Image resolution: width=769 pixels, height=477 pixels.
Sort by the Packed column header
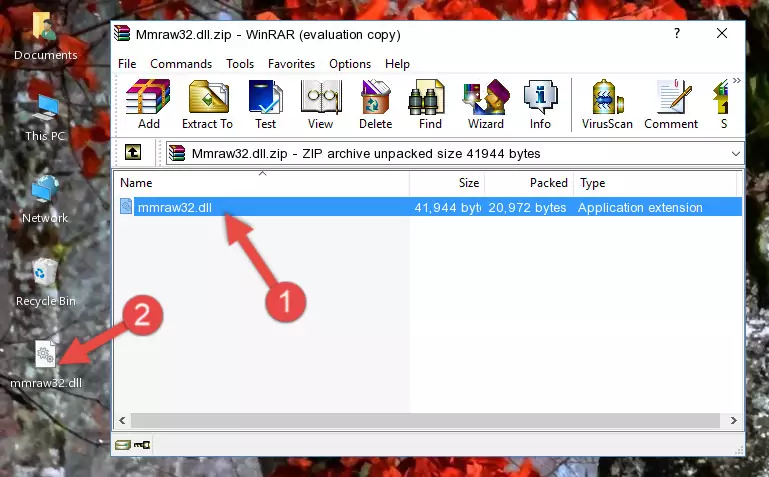click(529, 183)
